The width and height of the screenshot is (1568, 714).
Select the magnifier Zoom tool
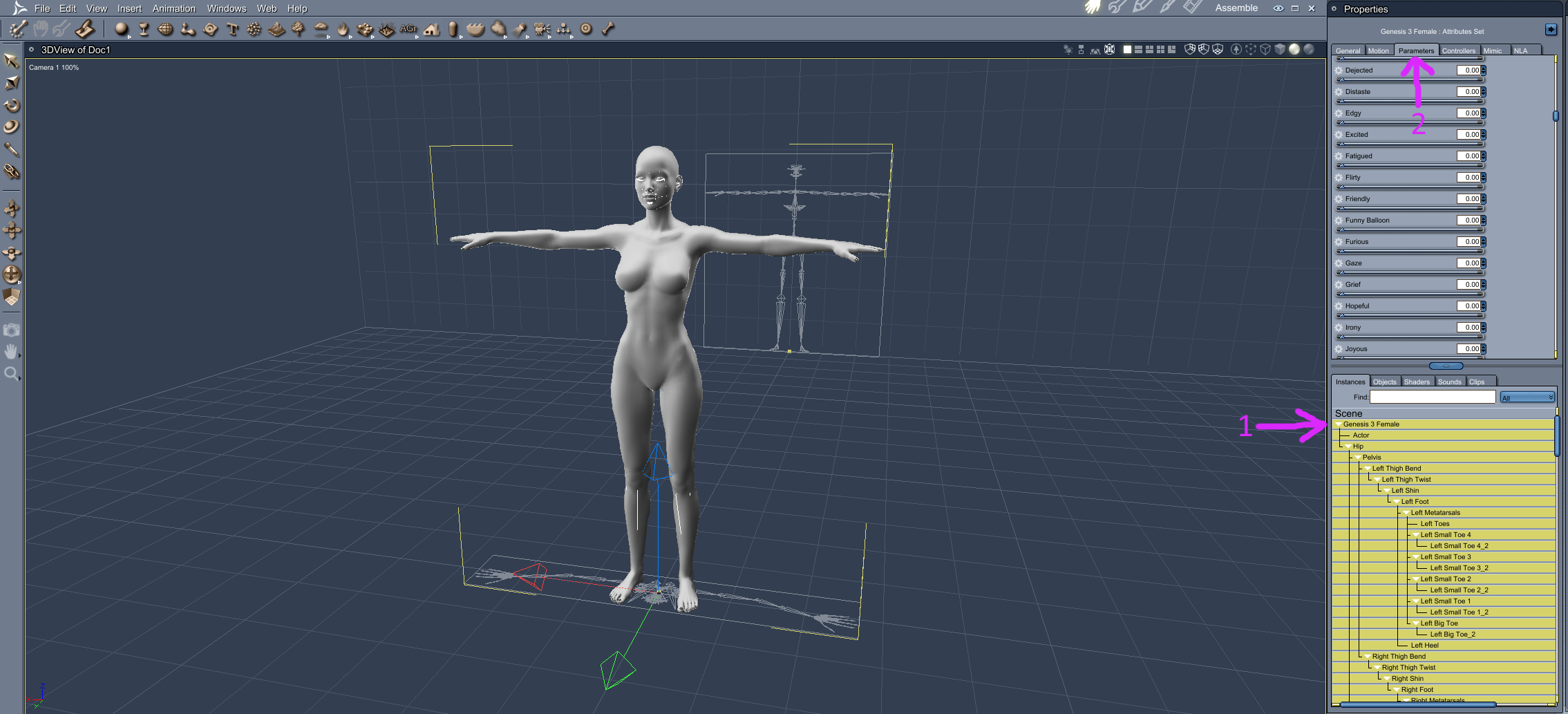12,374
